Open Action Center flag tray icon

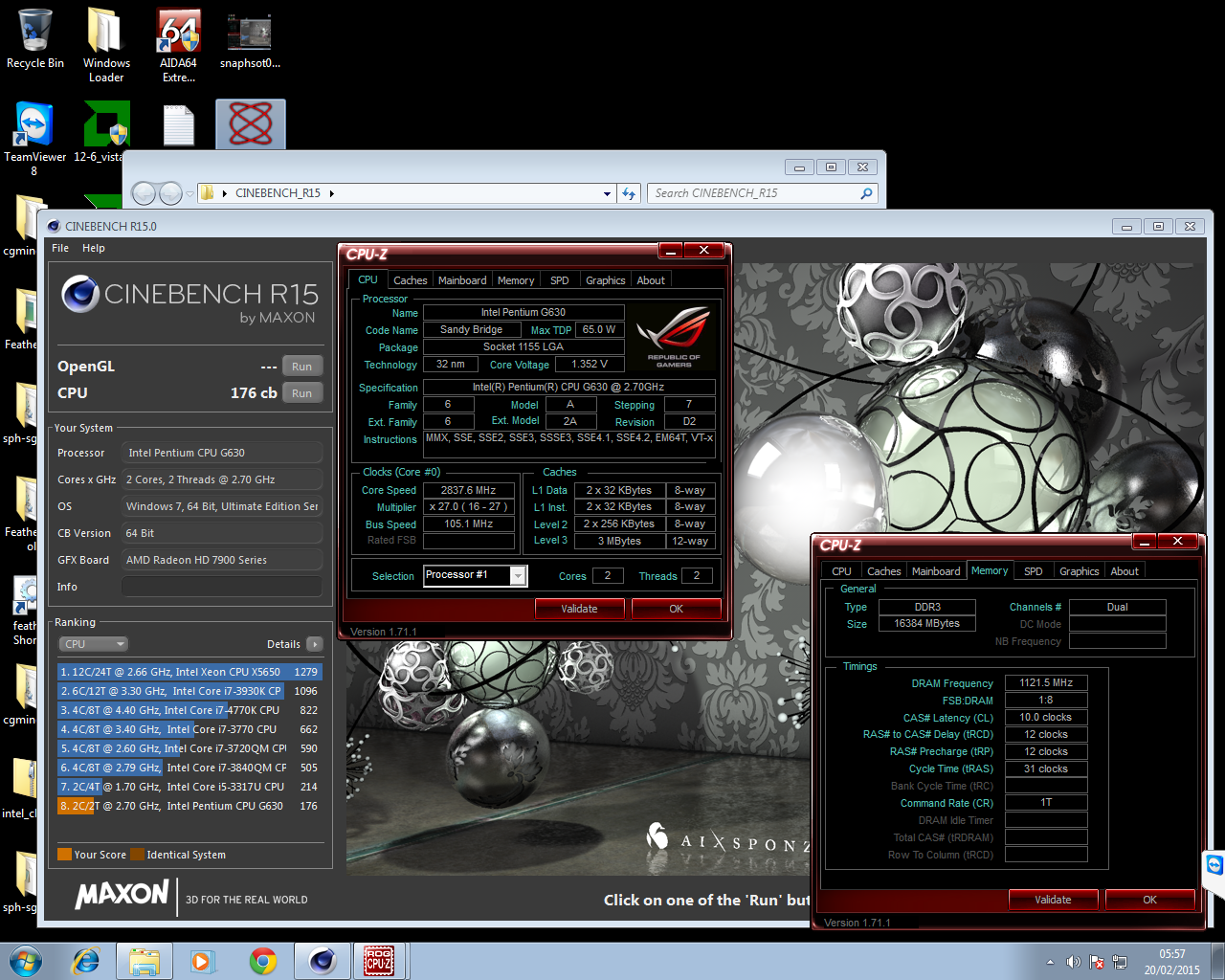[x=1097, y=962]
